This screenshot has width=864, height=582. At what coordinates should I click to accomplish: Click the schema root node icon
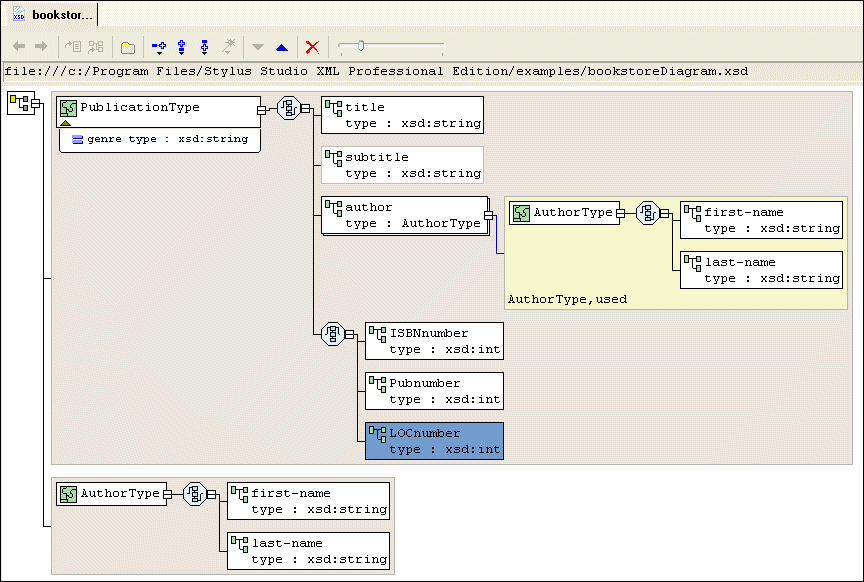point(18,102)
